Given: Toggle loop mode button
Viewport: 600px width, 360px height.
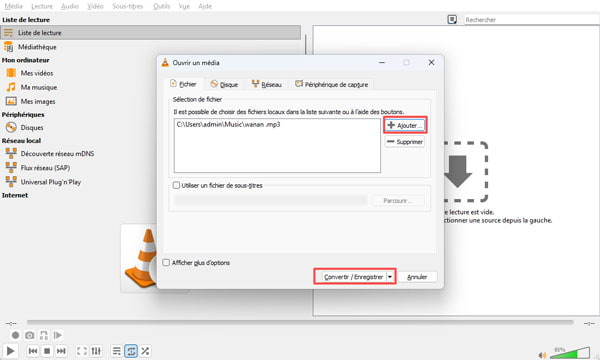Looking at the screenshot, I should point(131,351).
